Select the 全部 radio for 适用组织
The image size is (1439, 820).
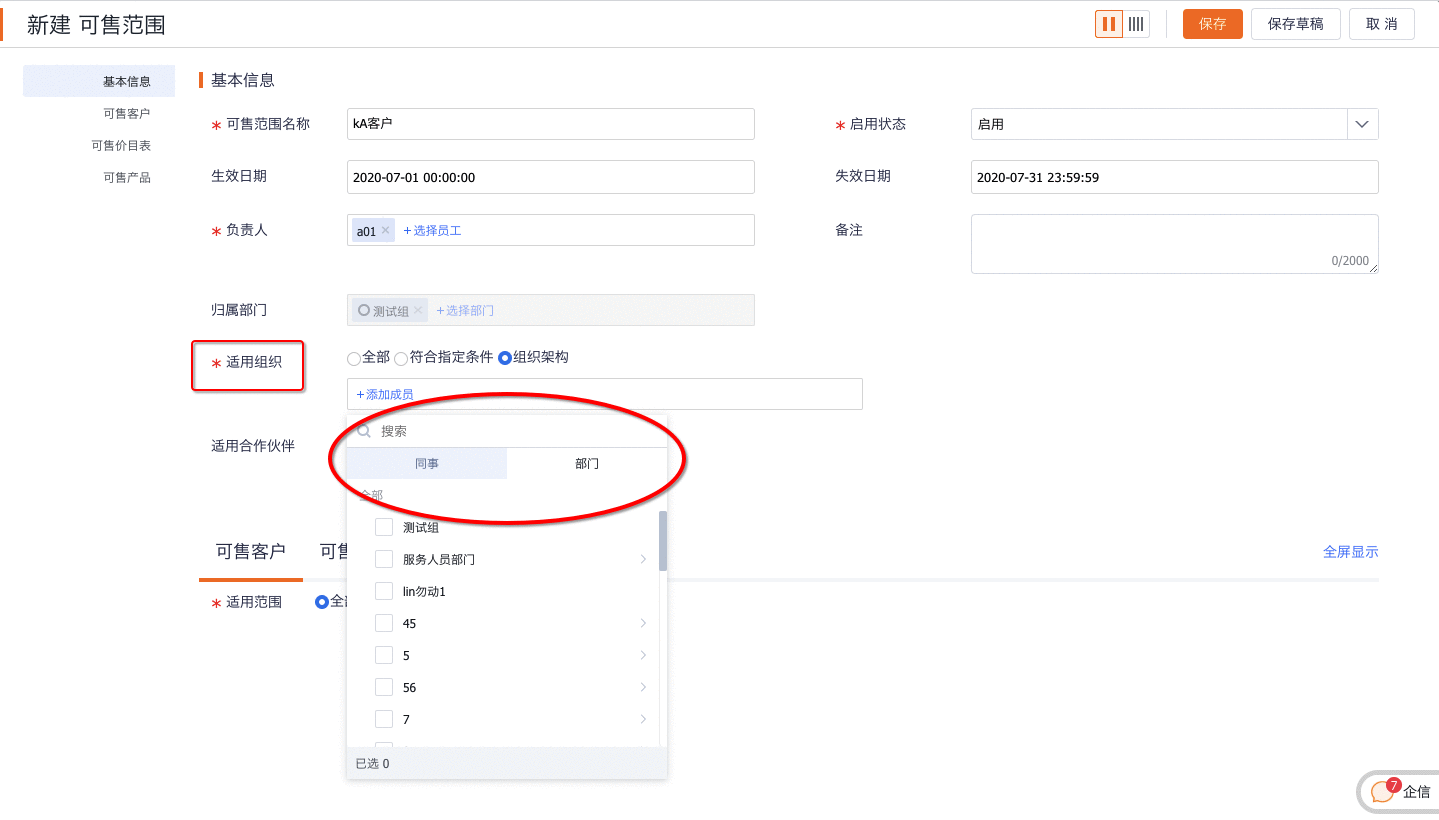[x=354, y=359]
